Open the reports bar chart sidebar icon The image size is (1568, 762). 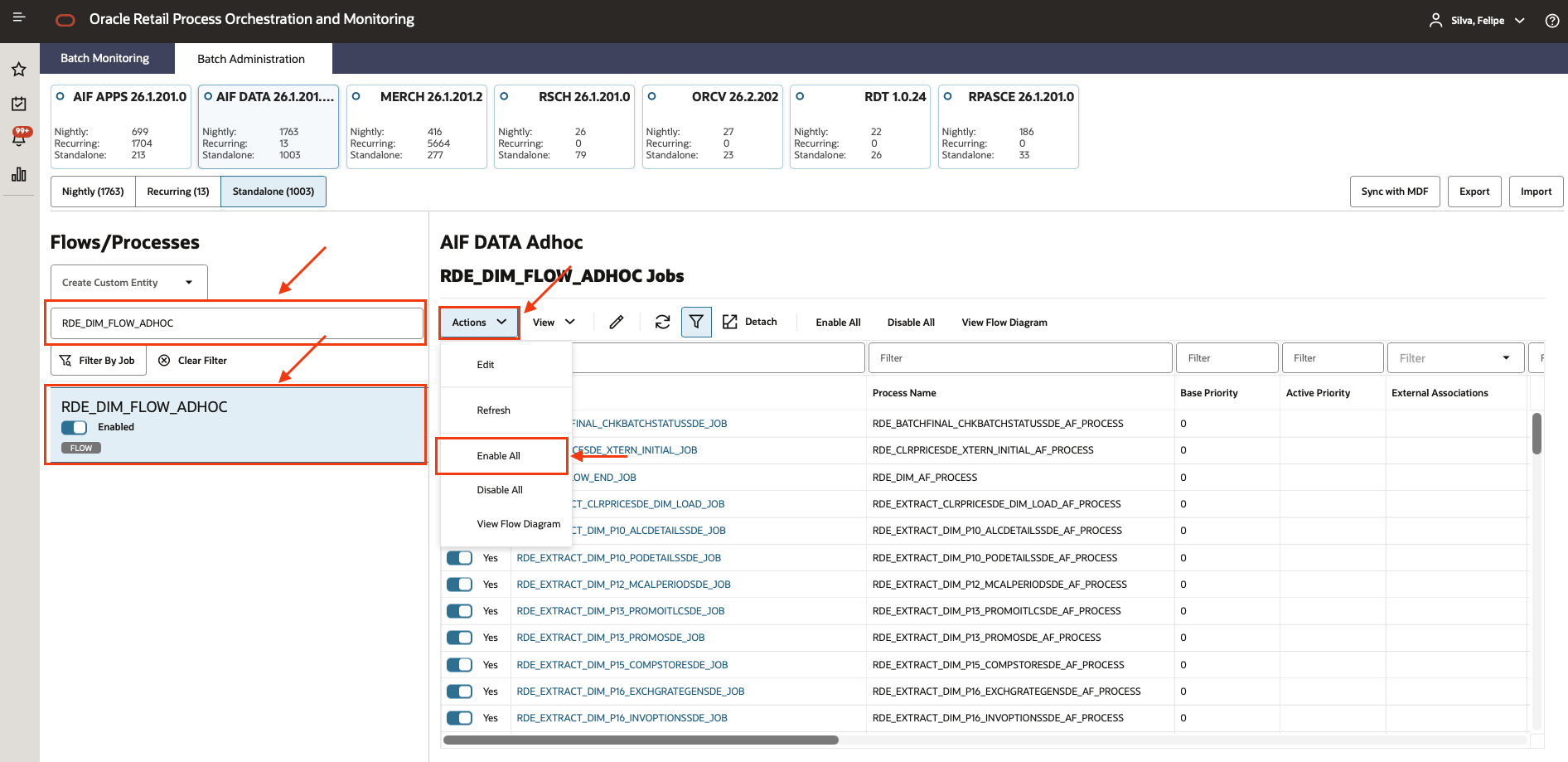(19, 174)
